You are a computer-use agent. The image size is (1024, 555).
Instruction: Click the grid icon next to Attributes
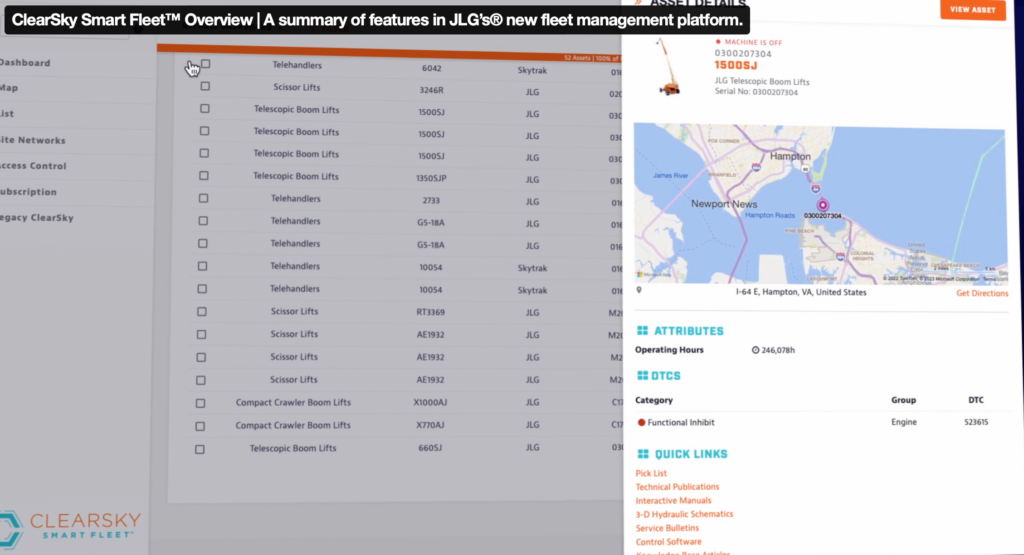643,331
